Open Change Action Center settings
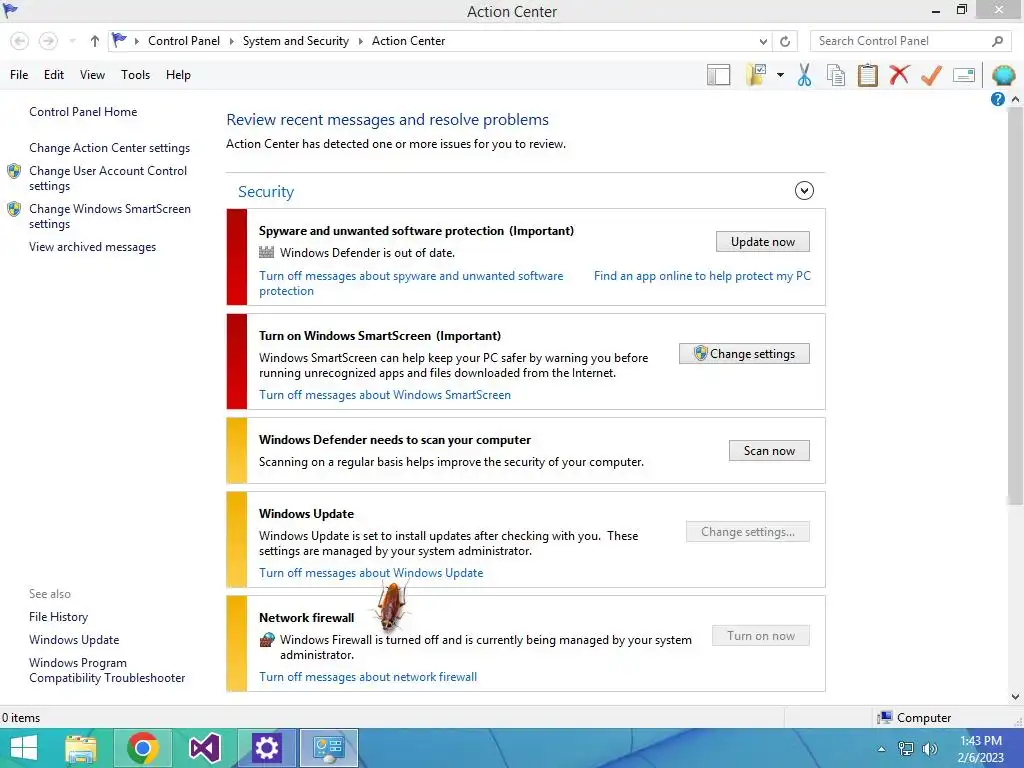The image size is (1024, 768). 110,148
